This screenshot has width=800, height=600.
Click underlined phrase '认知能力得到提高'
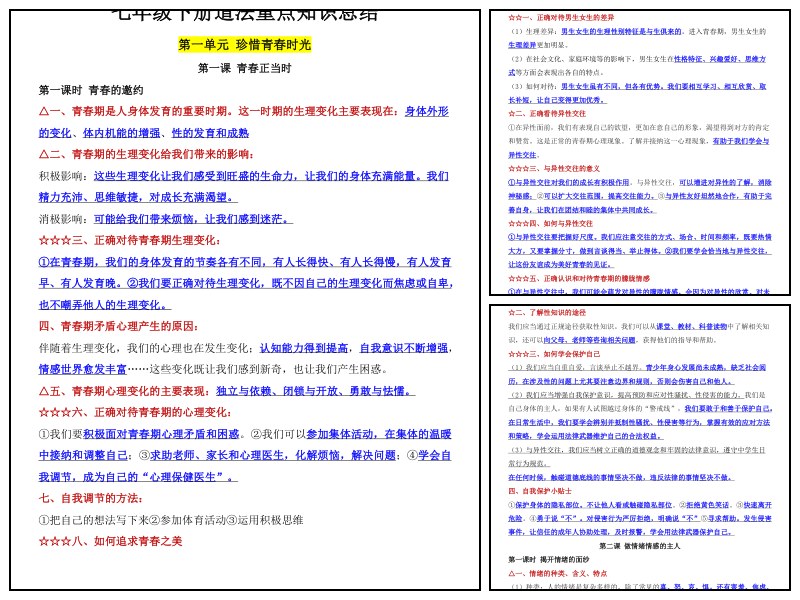click(304, 348)
